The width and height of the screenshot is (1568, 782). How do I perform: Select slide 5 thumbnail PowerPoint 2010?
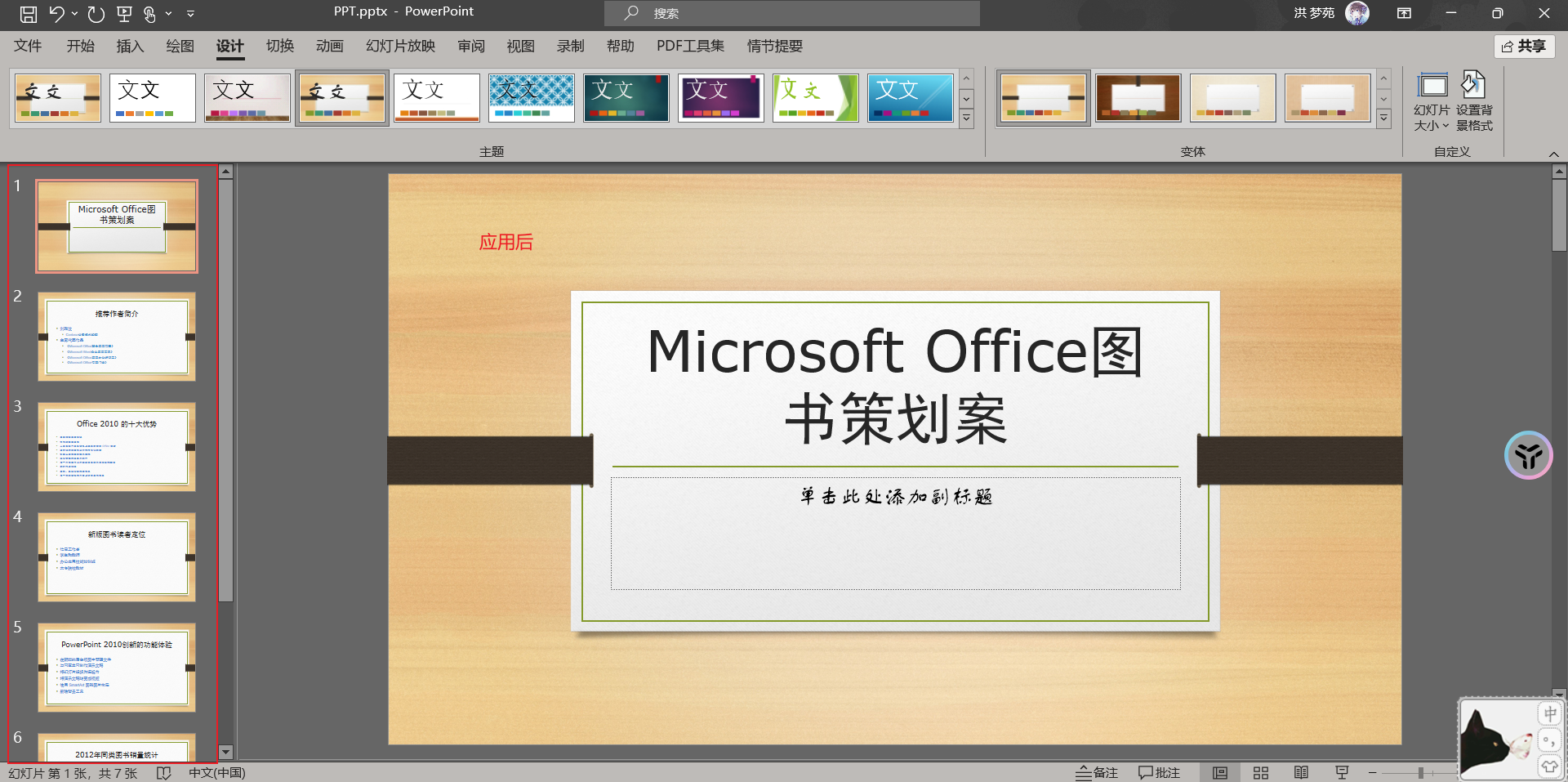117,668
